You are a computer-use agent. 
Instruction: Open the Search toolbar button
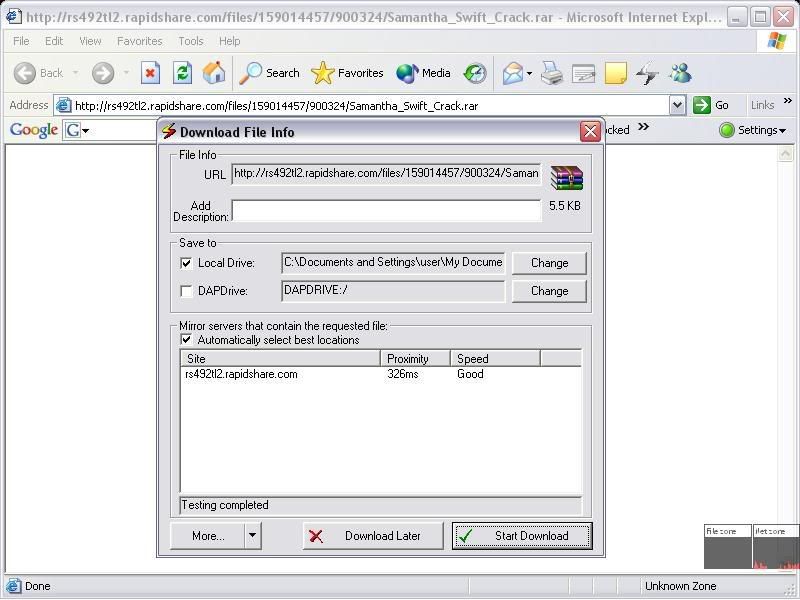[270, 73]
